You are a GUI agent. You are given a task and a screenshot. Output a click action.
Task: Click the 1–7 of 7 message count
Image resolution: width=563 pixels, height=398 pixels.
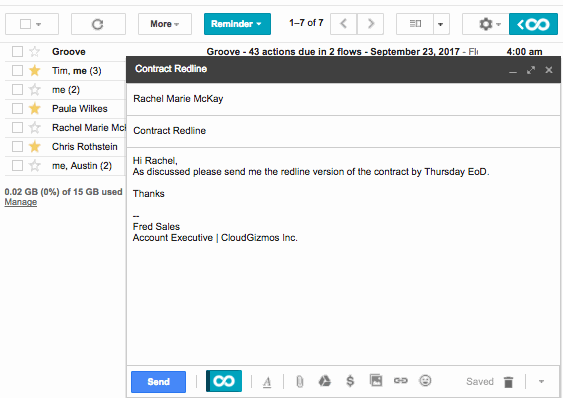coord(306,23)
